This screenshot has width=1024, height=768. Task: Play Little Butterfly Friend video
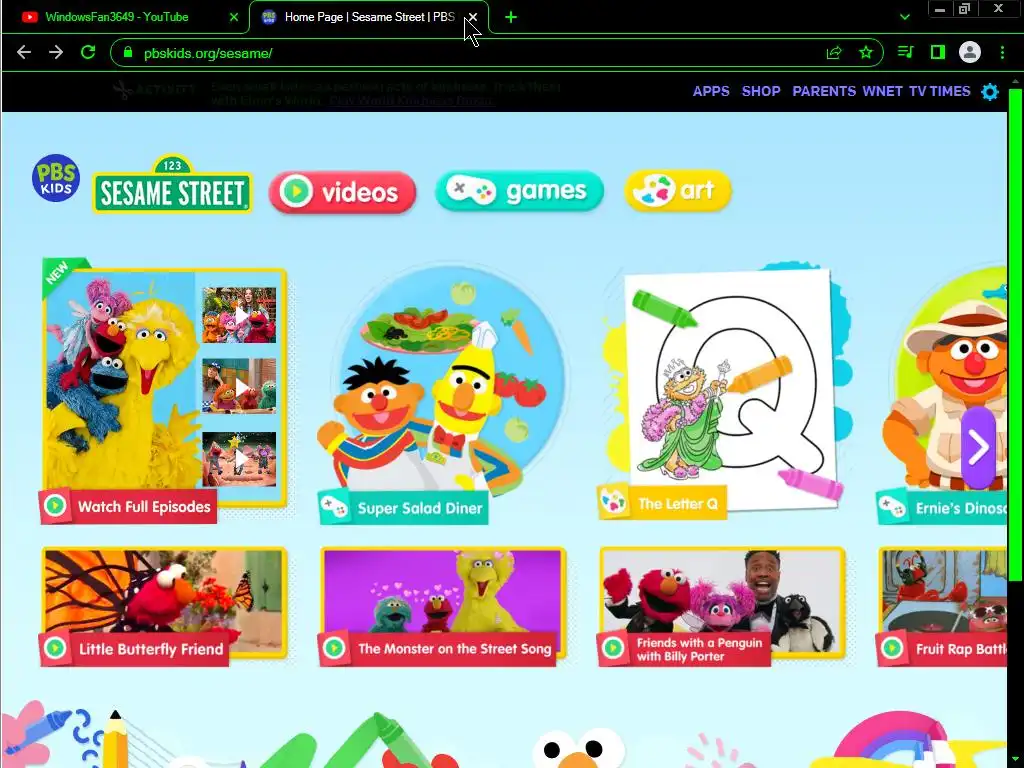(135, 648)
